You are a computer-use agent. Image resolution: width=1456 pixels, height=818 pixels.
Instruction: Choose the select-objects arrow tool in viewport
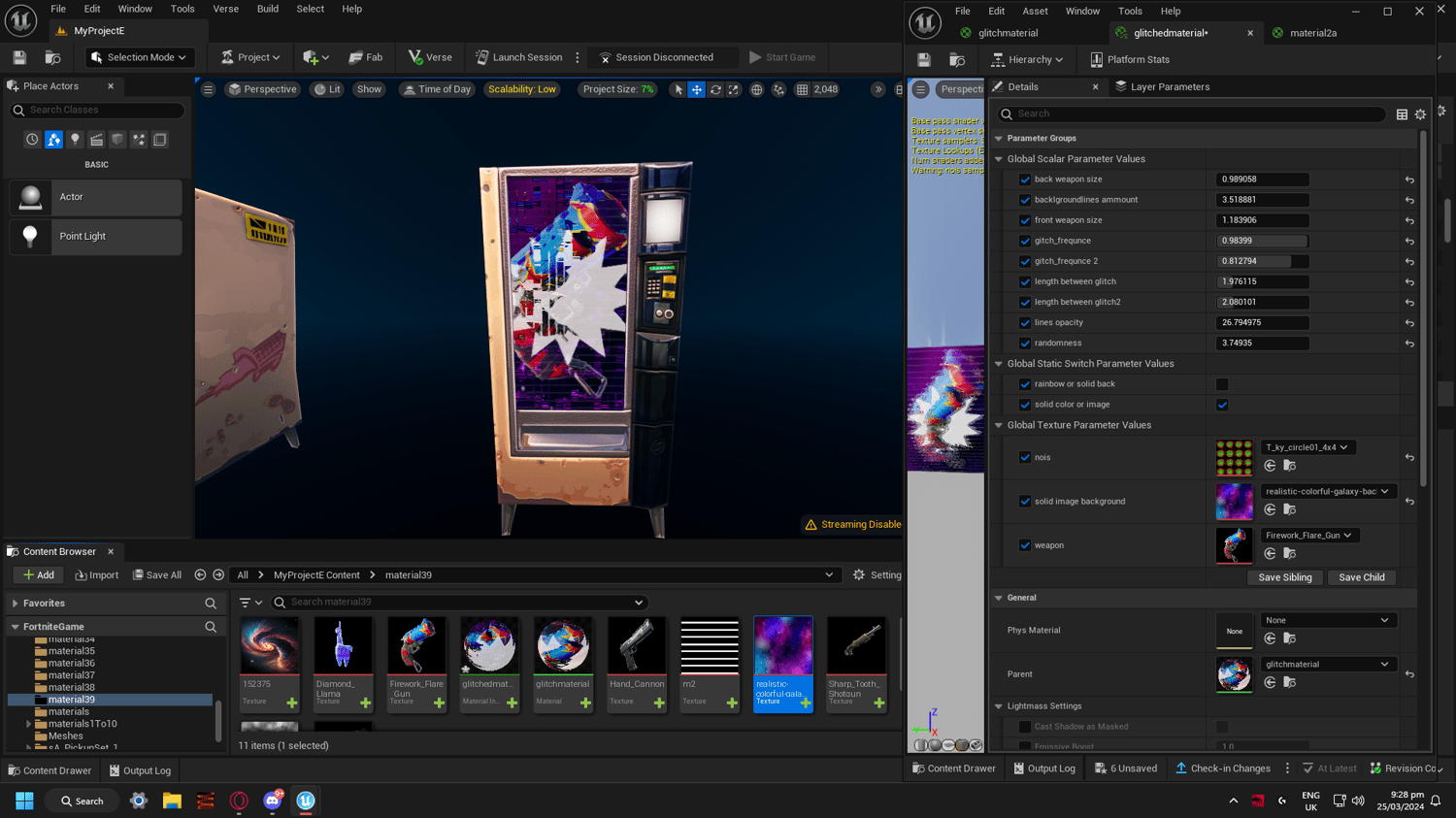tap(678, 89)
